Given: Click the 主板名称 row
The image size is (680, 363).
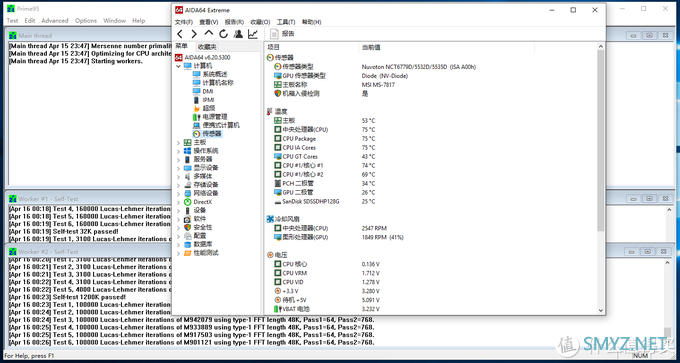Looking at the screenshot, I should click(430, 85).
